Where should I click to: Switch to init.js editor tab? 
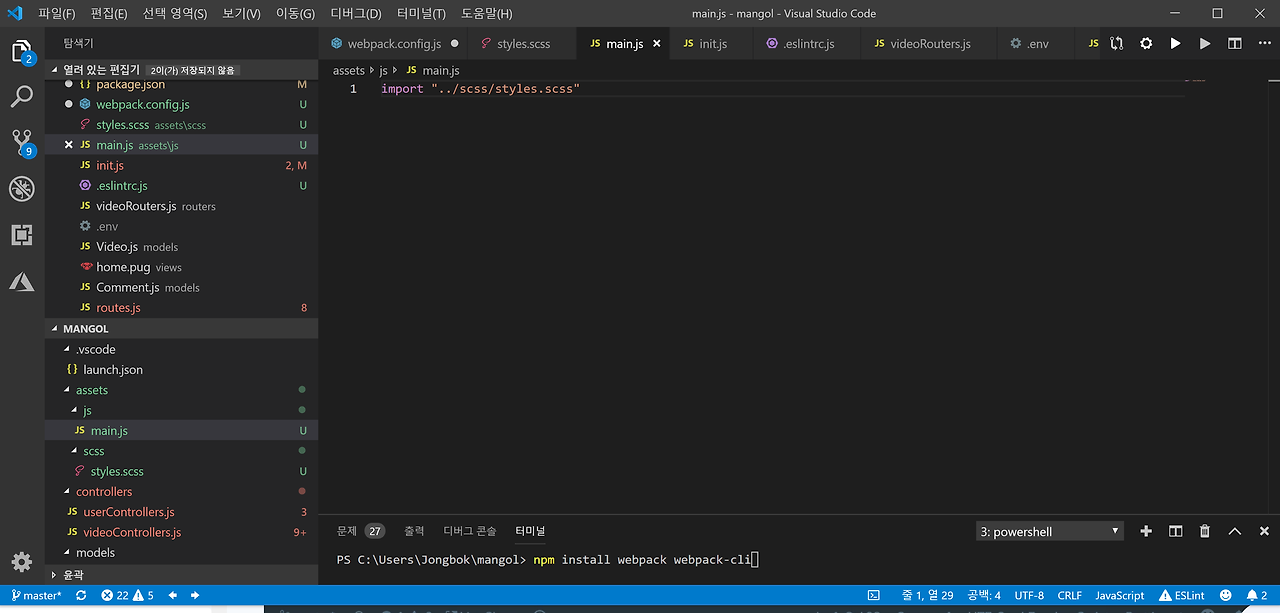click(x=712, y=44)
